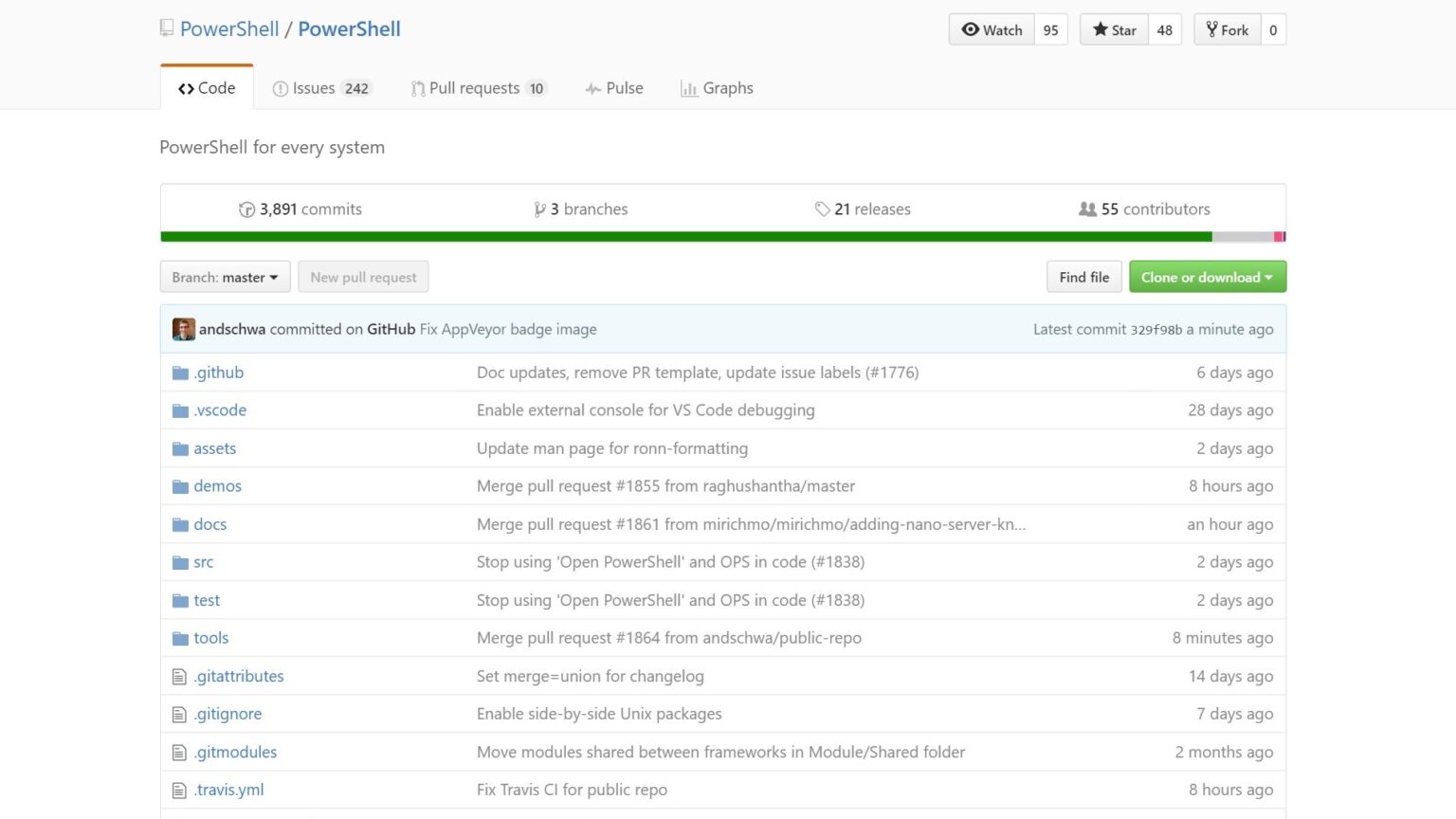The width and height of the screenshot is (1456, 819).
Task: Open the Branch: master dropdown
Action: click(x=225, y=277)
